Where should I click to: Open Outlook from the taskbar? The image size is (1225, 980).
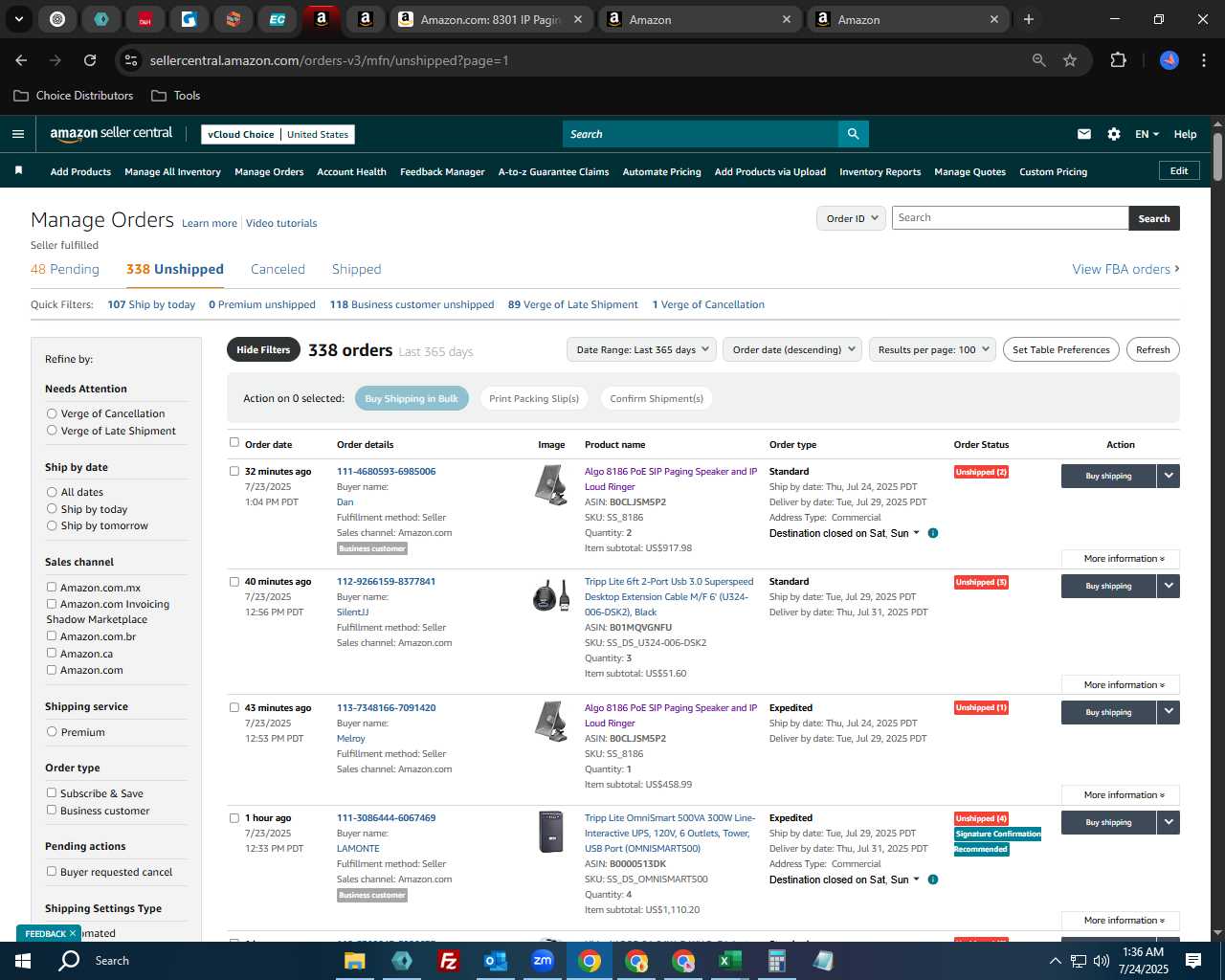496,961
